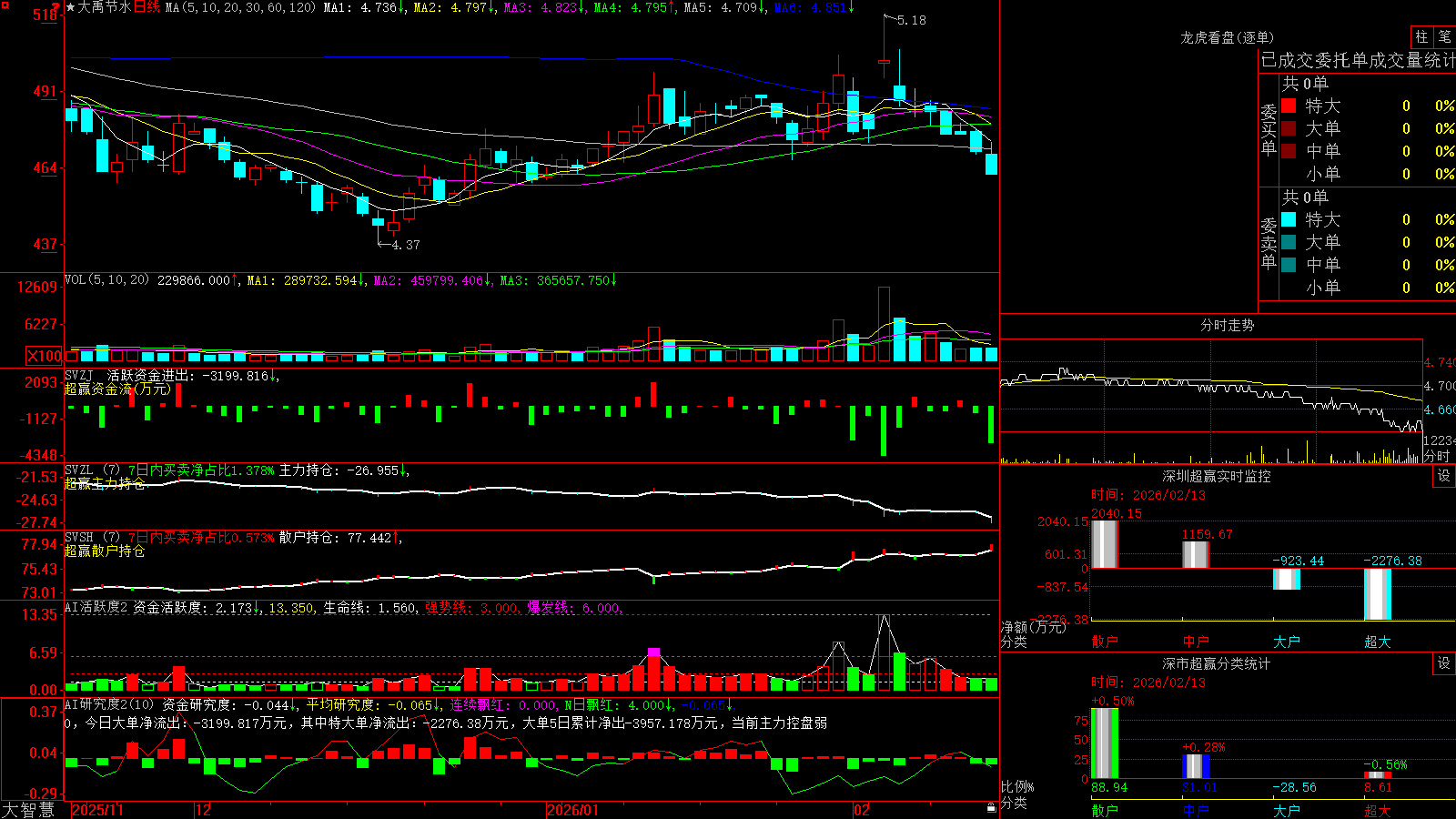
Task: Click the dark red 大单 buy-order swatch
Action: tap(1289, 128)
